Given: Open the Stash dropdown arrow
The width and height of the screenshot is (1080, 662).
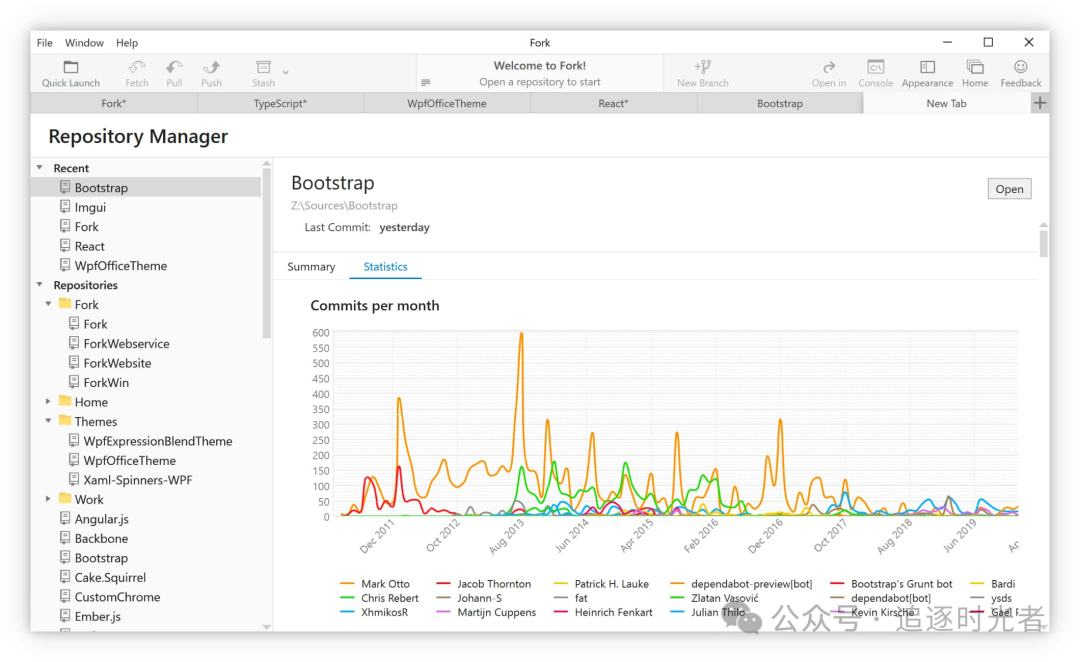Looking at the screenshot, I should pos(286,72).
